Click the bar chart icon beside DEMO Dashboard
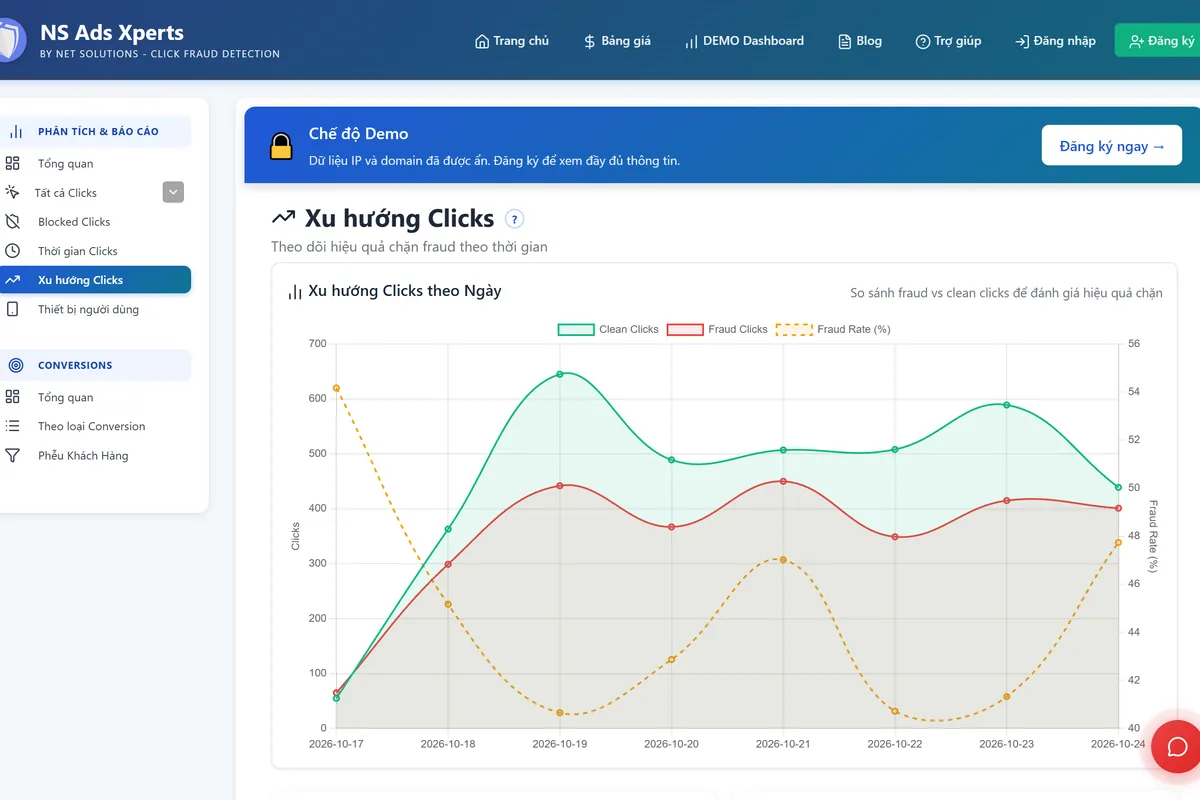The height and width of the screenshot is (800, 1200). (x=691, y=41)
